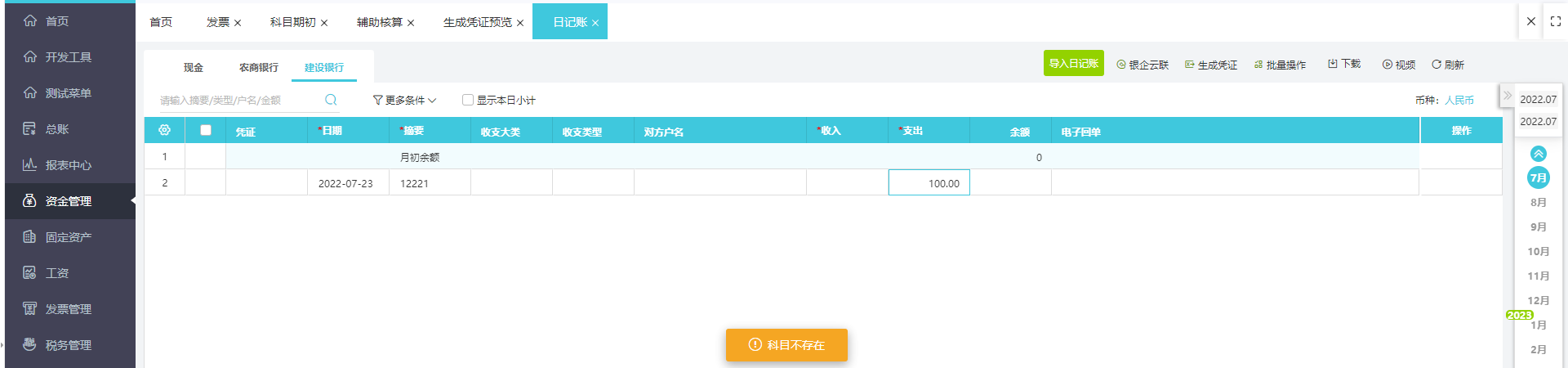Click the table column settings gear icon
The width and height of the screenshot is (1568, 368).
point(164,130)
